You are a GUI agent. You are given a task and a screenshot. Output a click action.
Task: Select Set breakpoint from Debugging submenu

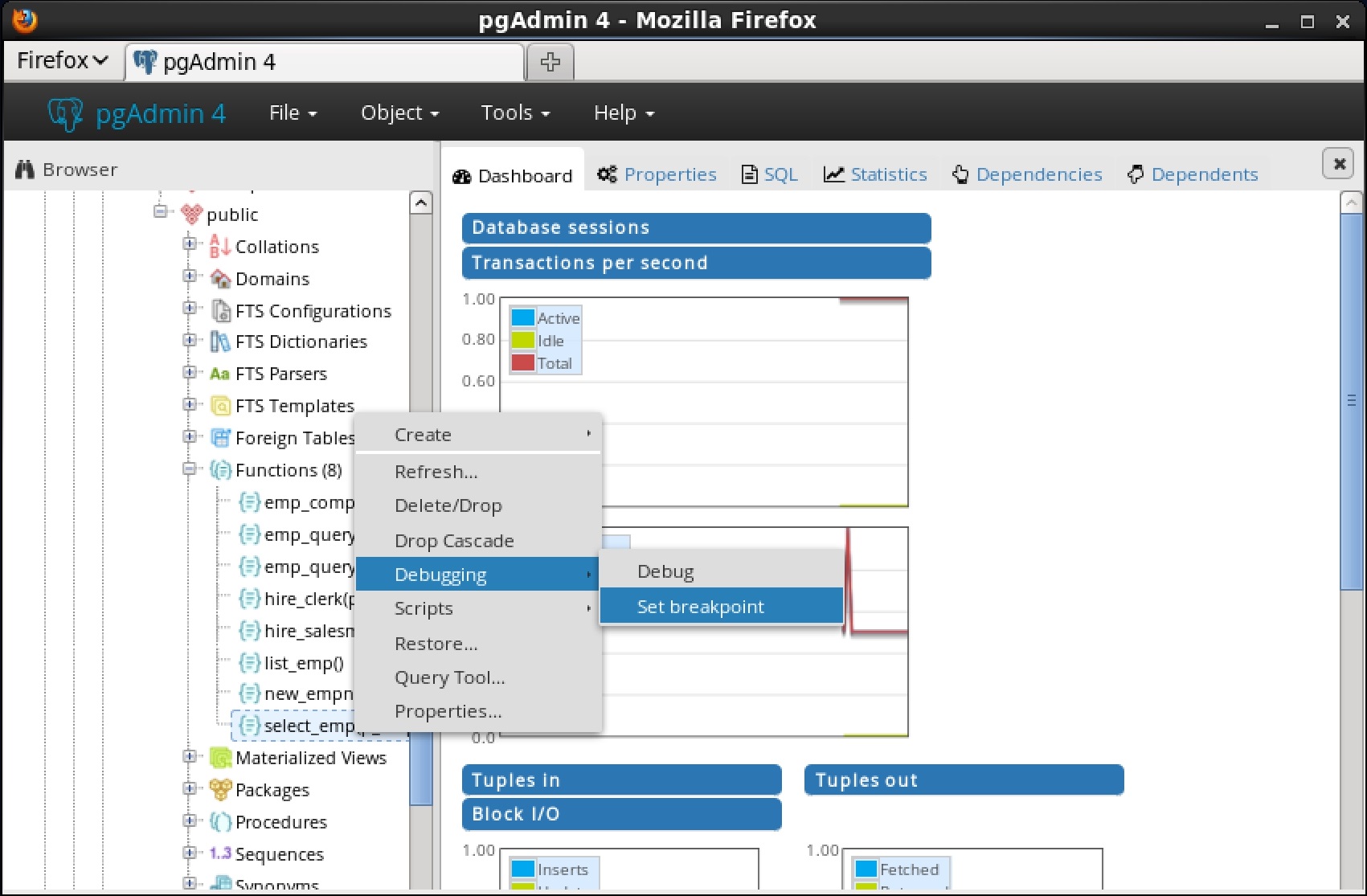pyautogui.click(x=700, y=607)
